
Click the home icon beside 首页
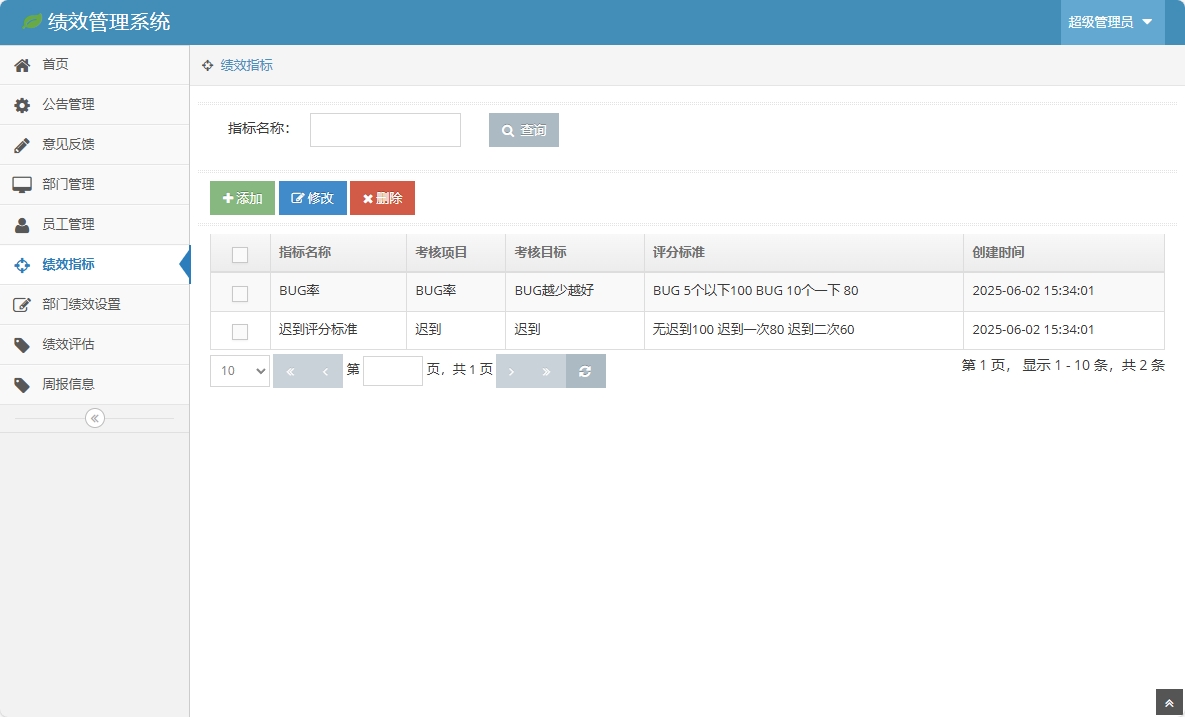pyautogui.click(x=22, y=65)
